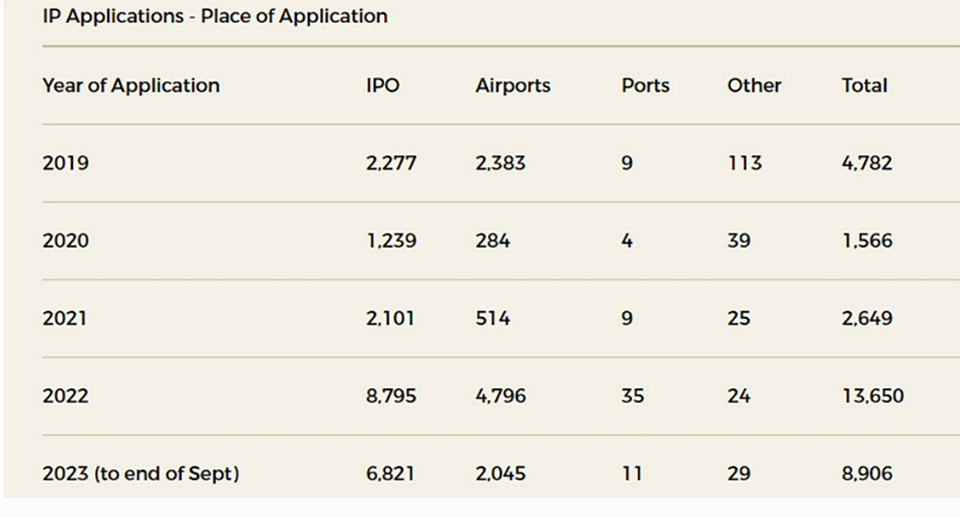Click the 2022 year row label
Viewport: 960px width, 517px height.
tap(65, 396)
